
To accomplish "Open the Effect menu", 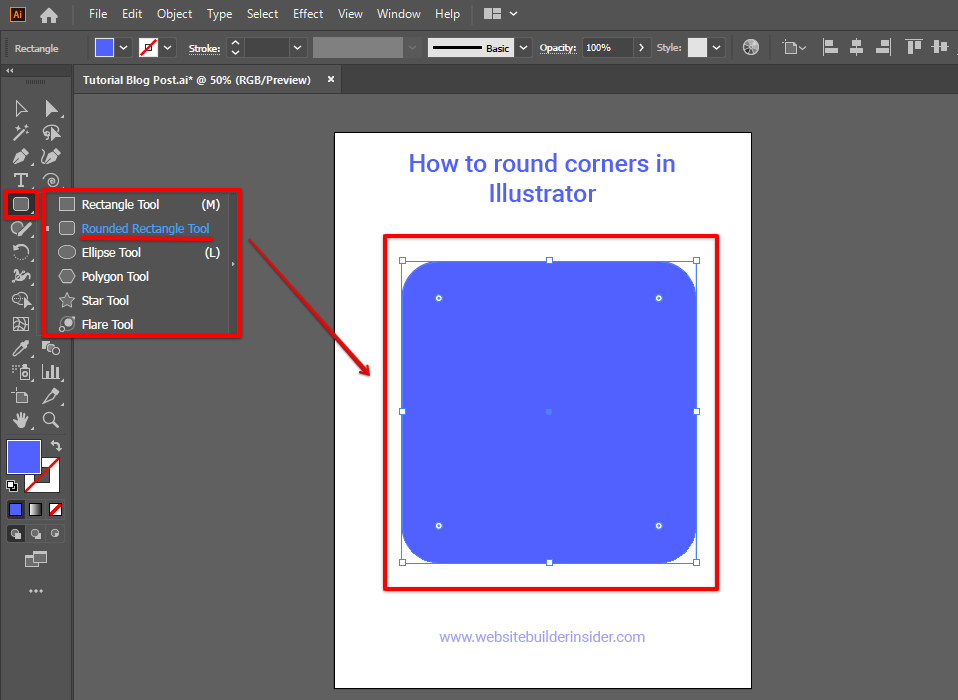I will pyautogui.click(x=308, y=14).
